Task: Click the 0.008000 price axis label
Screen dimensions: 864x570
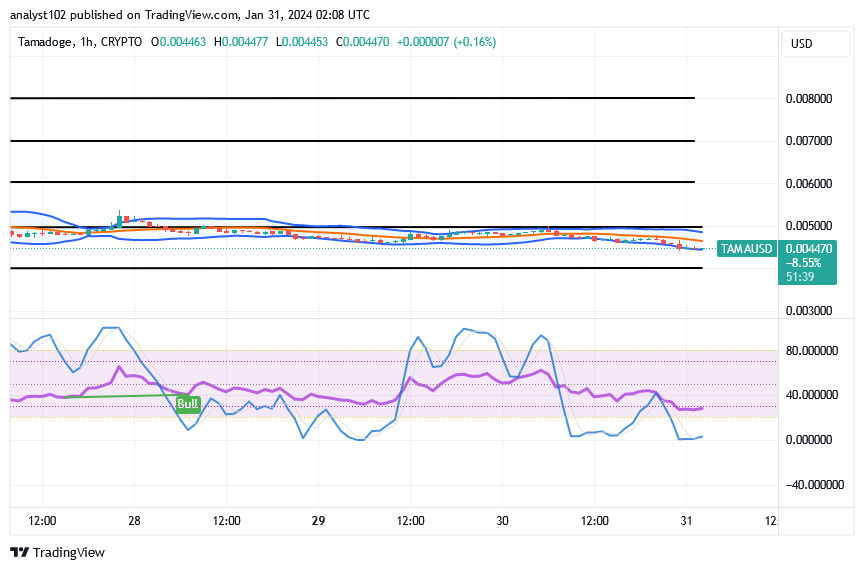Action: pos(809,99)
